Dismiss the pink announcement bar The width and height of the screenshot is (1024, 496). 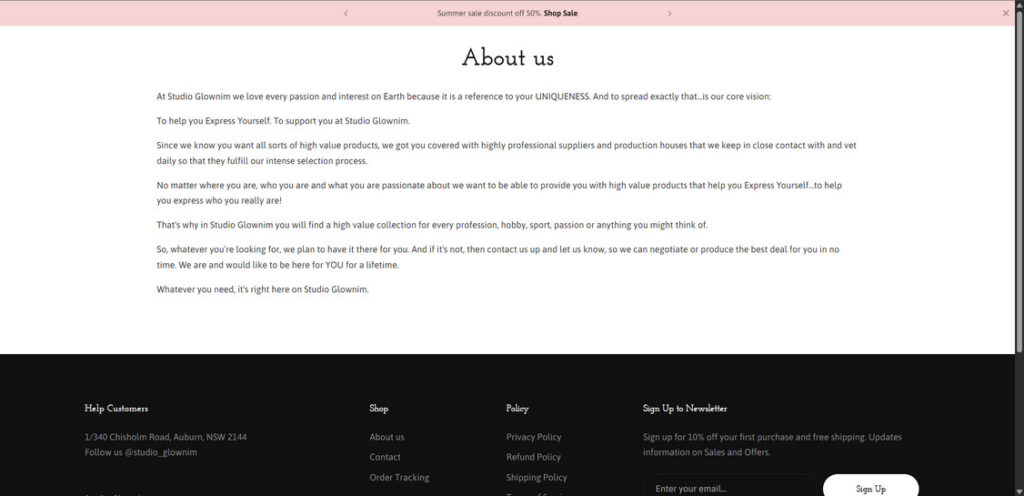pyautogui.click(x=1006, y=13)
